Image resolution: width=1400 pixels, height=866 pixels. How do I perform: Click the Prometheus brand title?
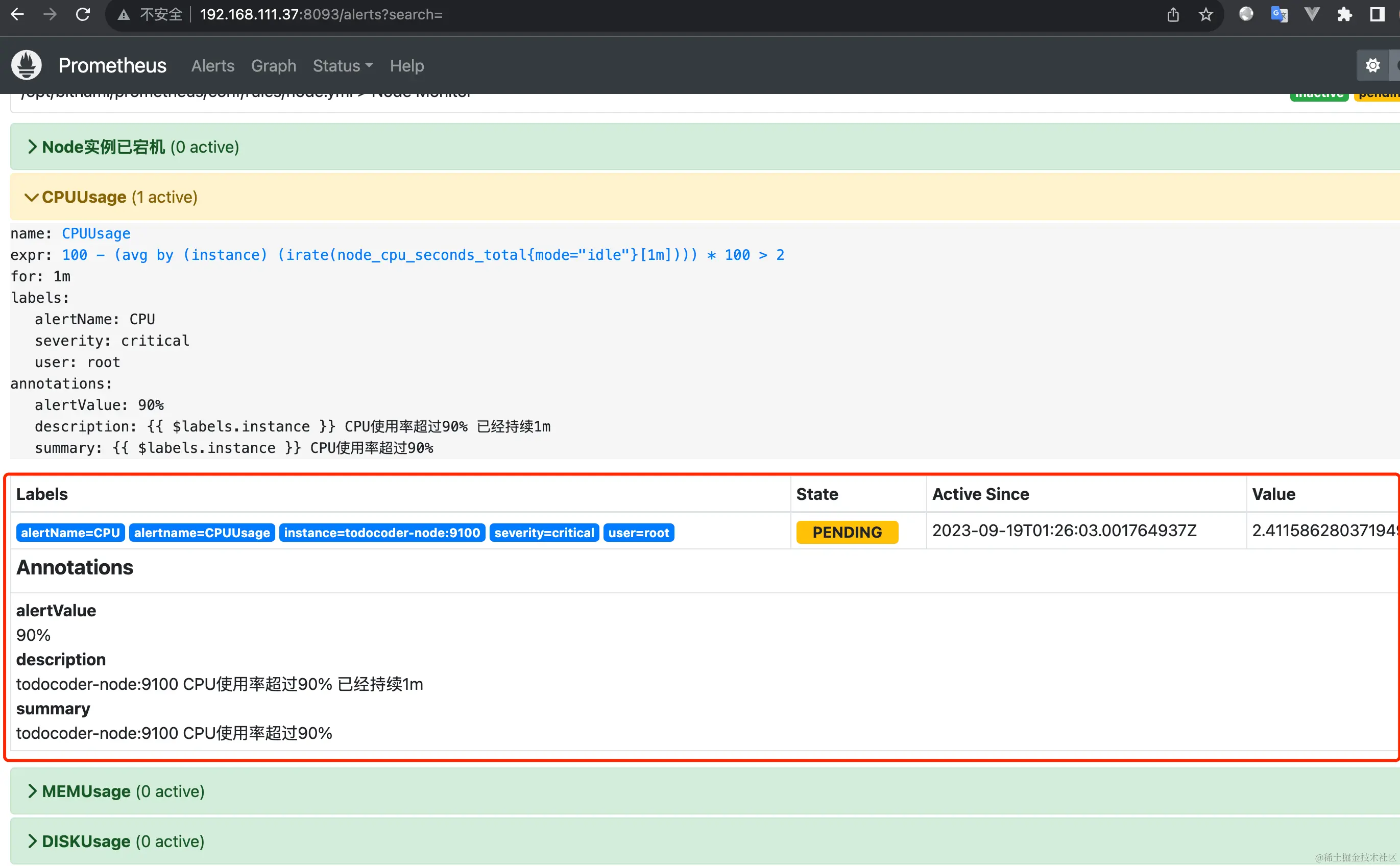coord(112,65)
